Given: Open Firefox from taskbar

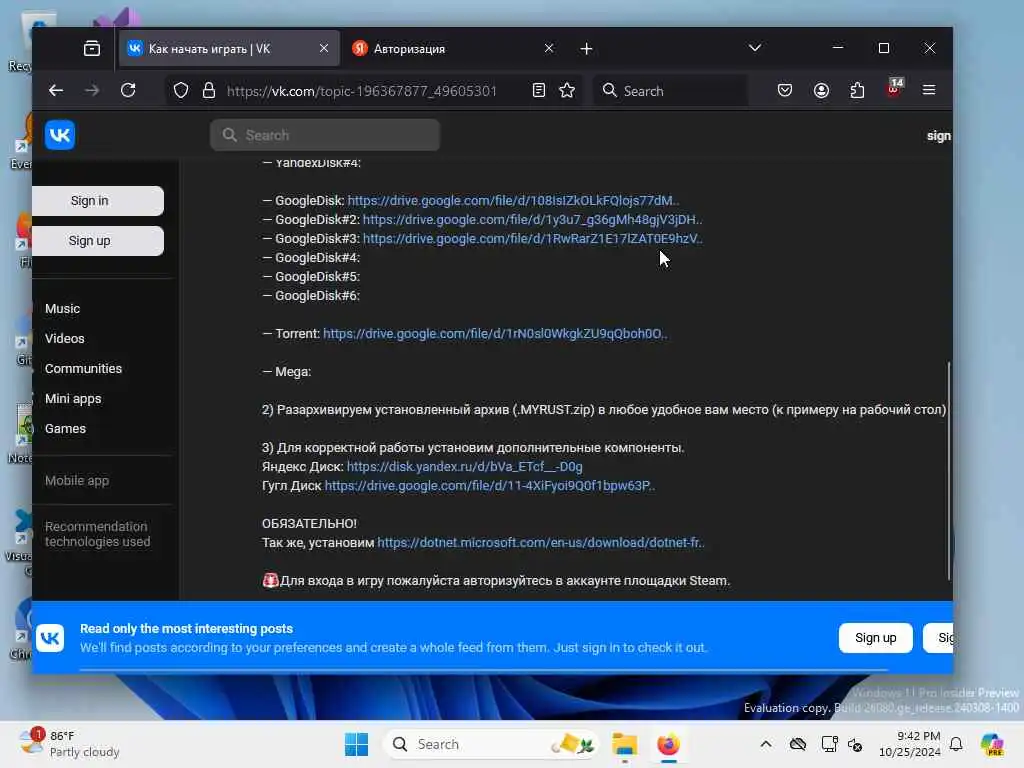Looking at the screenshot, I should [x=668, y=744].
